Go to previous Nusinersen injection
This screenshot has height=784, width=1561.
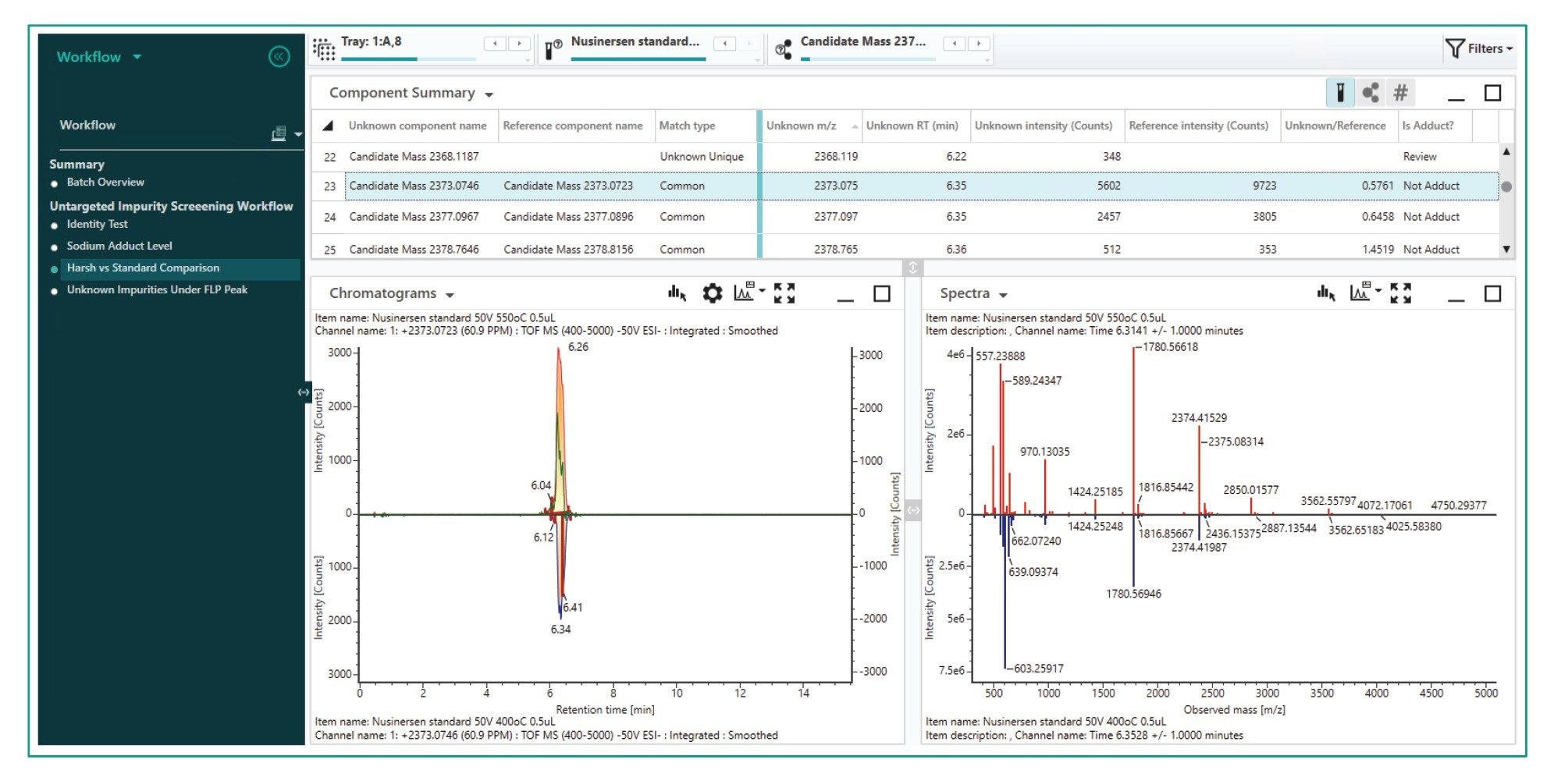point(725,43)
